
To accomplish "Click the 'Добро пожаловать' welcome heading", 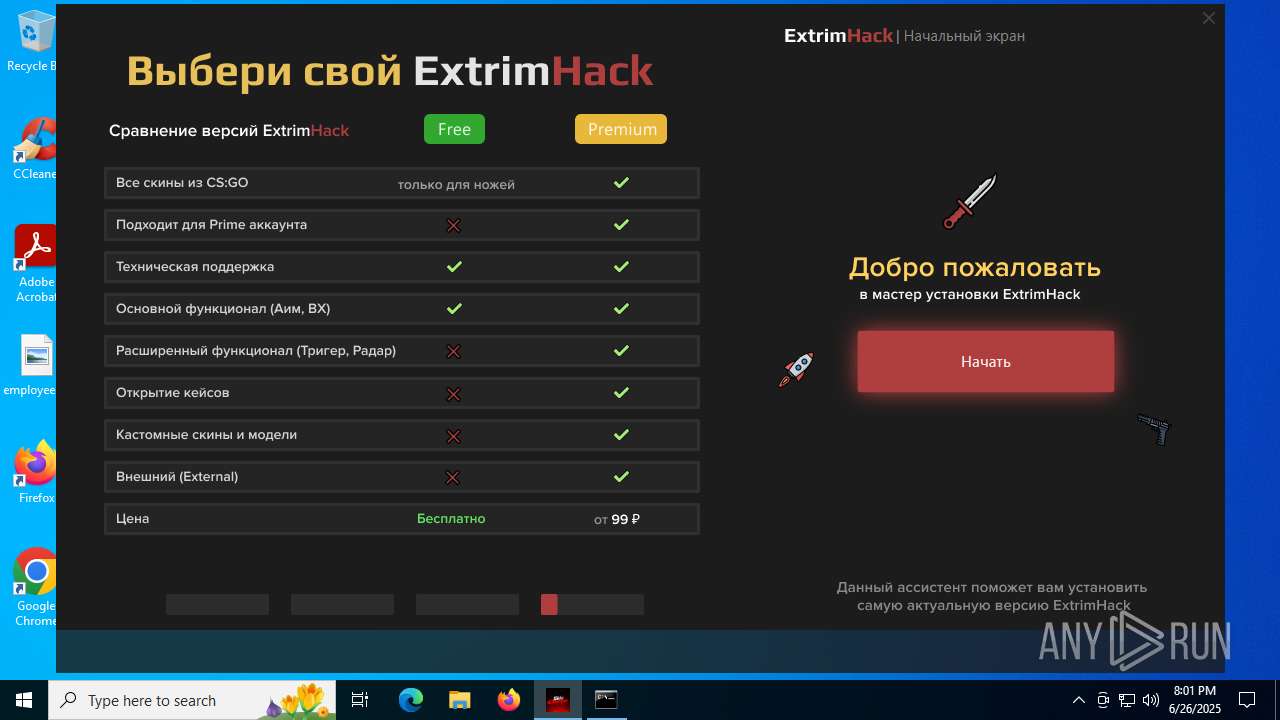I will 975,268.
